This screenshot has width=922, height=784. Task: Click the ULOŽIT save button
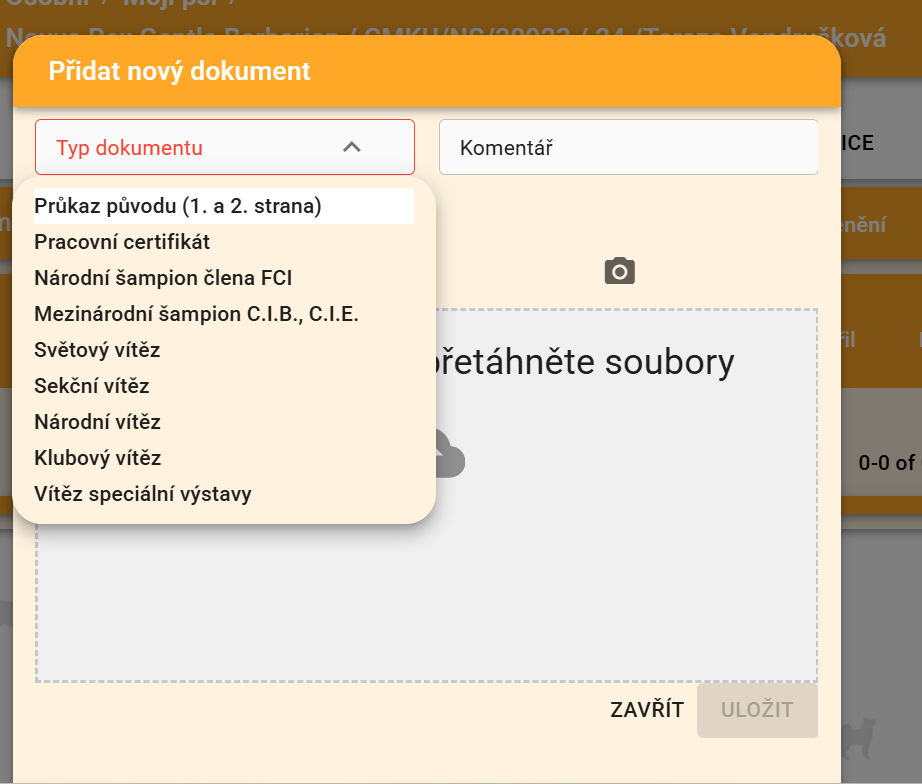tap(757, 710)
